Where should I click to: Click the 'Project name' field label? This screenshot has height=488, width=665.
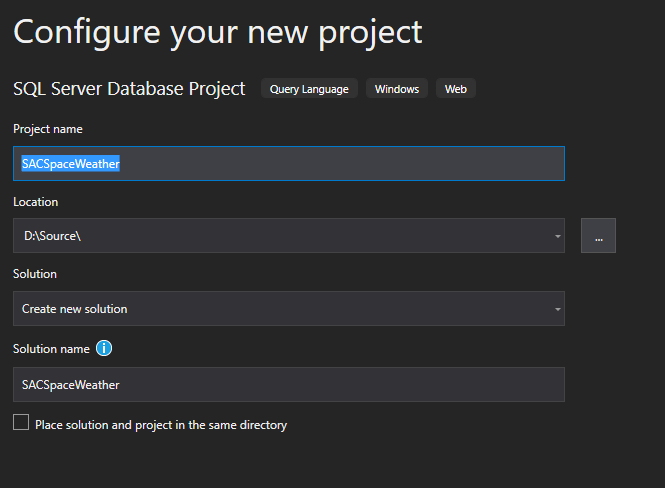(x=48, y=129)
